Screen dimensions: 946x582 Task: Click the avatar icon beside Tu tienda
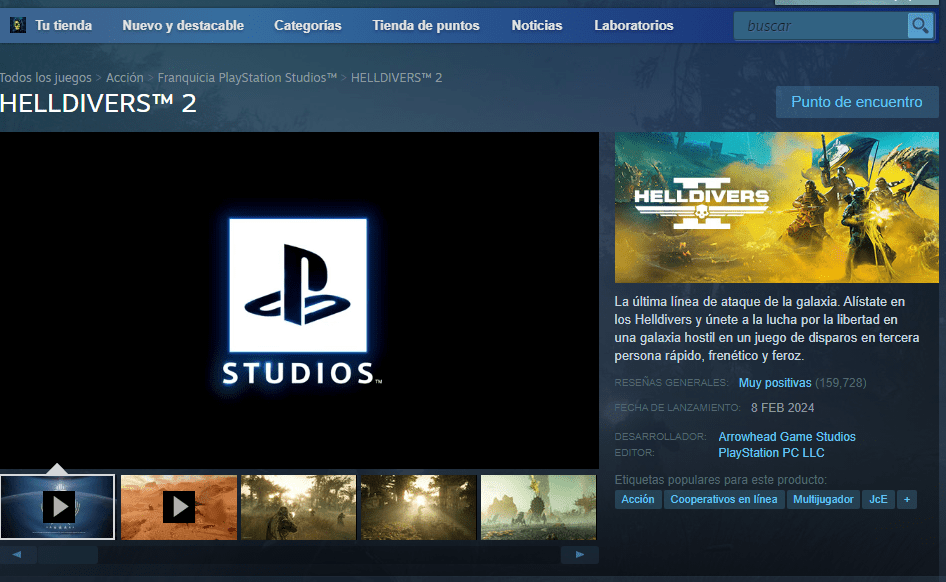18,25
